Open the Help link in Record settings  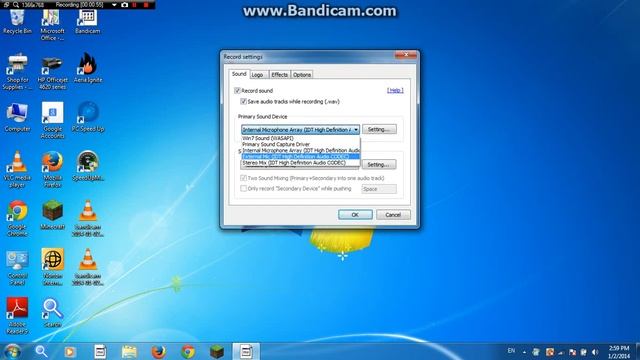pos(395,90)
